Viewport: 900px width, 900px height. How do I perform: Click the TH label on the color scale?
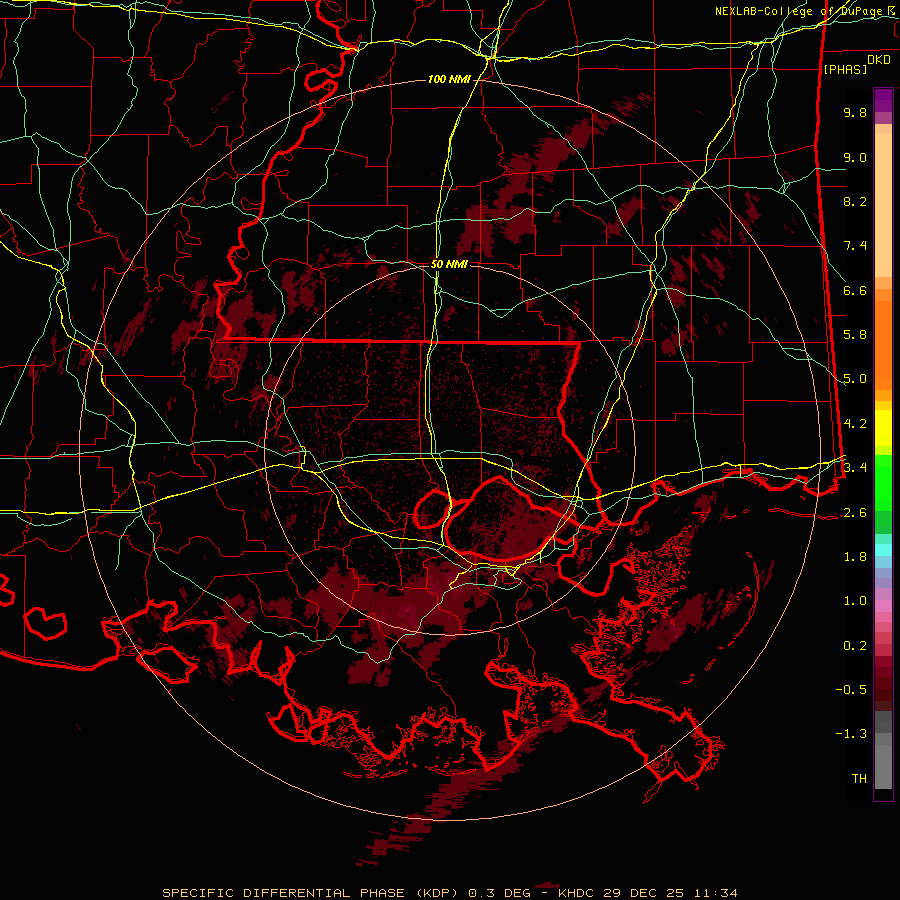pos(859,779)
